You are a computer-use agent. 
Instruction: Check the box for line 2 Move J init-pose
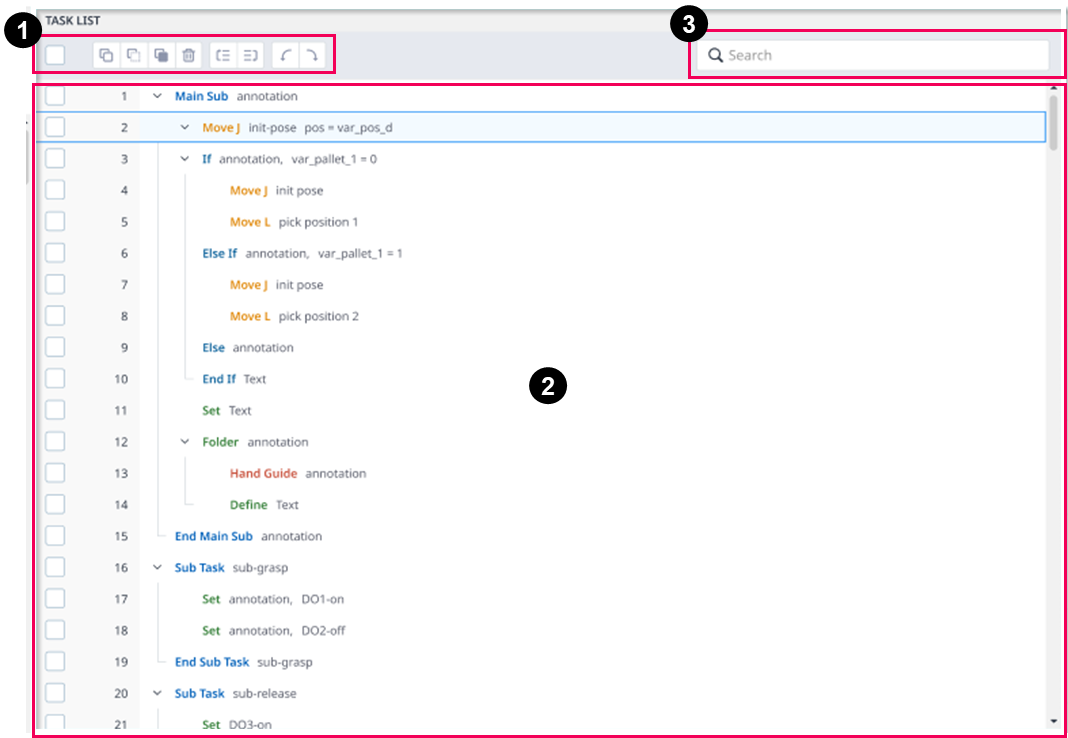click(x=54, y=127)
